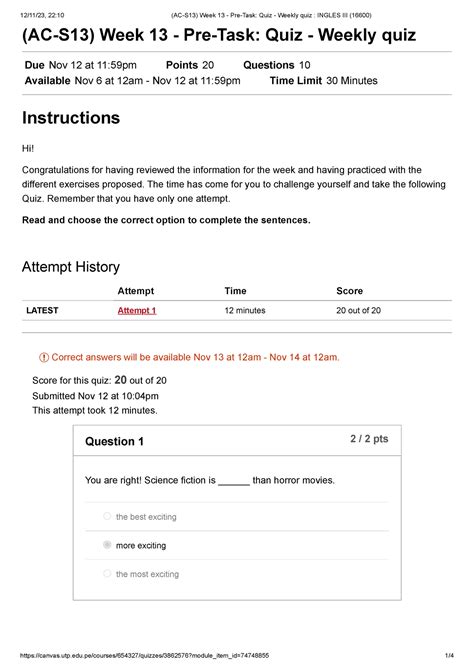Select the 'the most exciting' radio option

coord(107,573)
